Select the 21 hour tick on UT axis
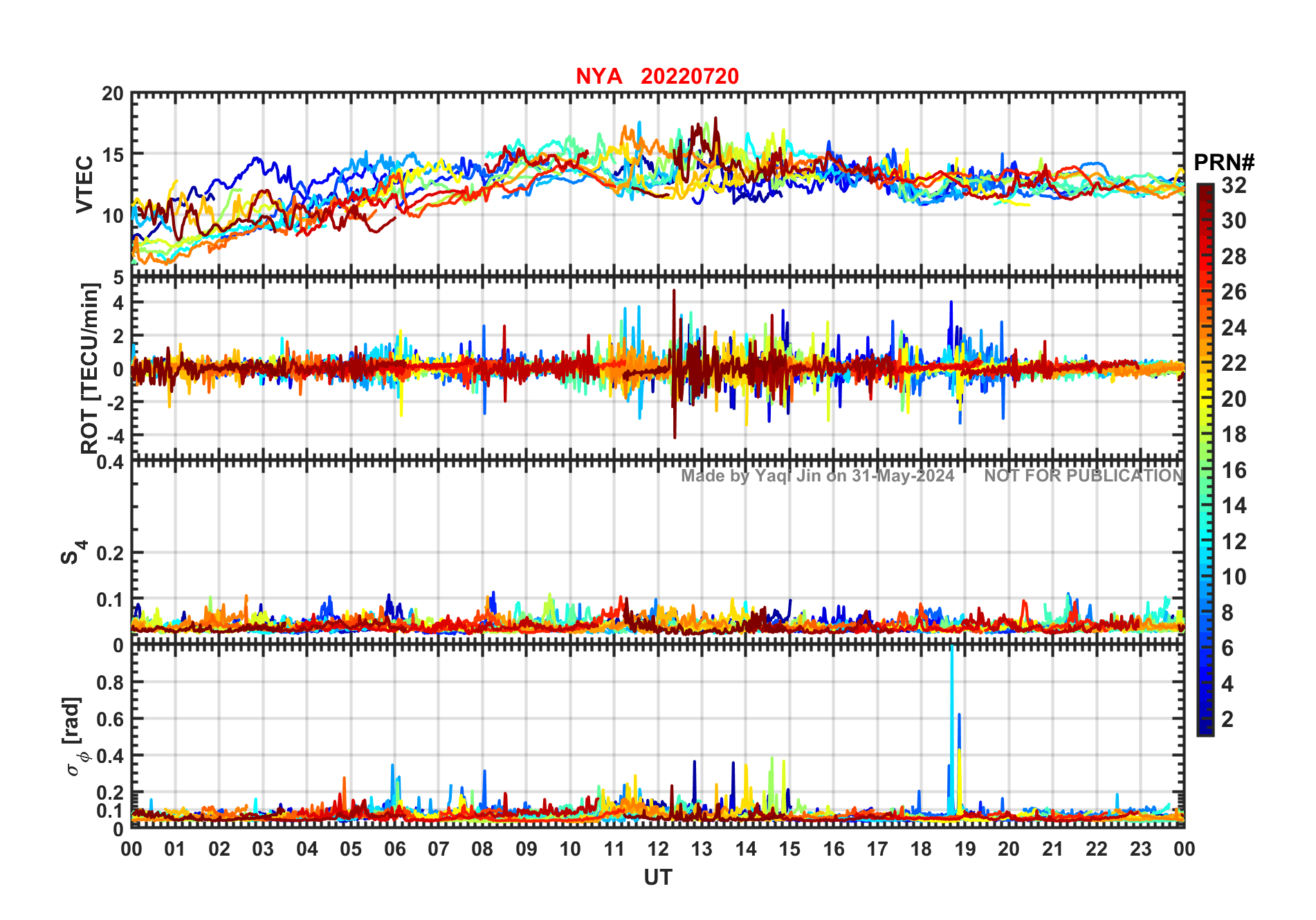 click(1053, 849)
